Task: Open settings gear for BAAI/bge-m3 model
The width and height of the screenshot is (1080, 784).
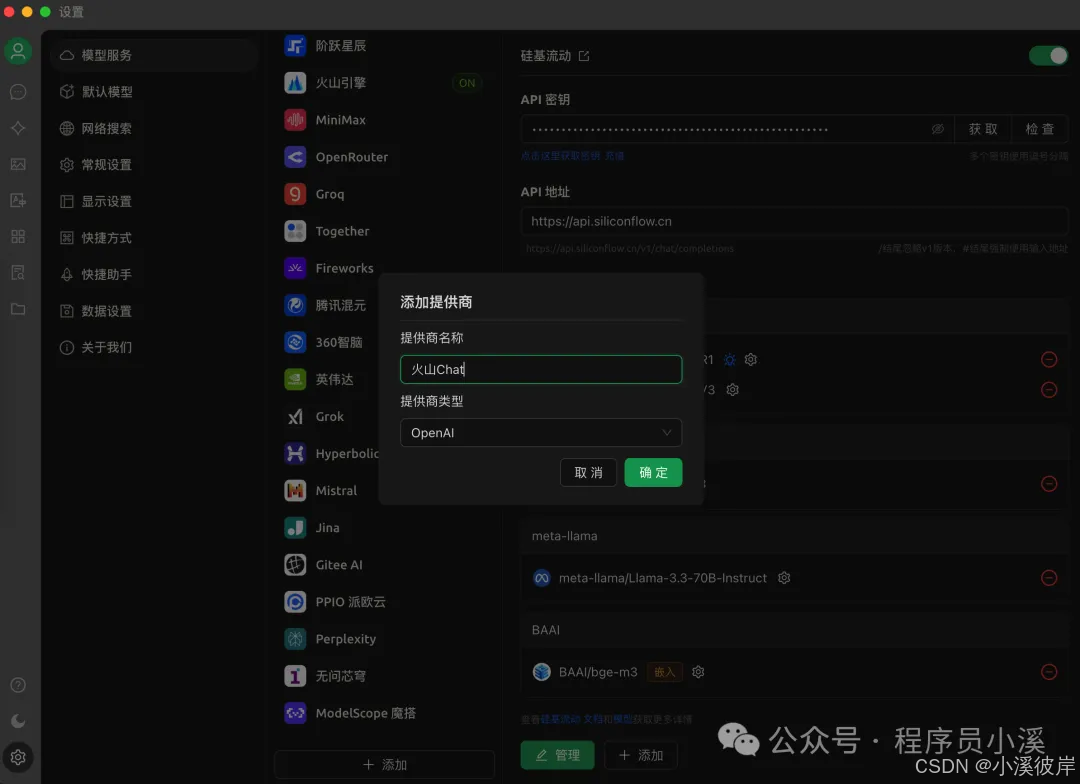Action: point(698,672)
